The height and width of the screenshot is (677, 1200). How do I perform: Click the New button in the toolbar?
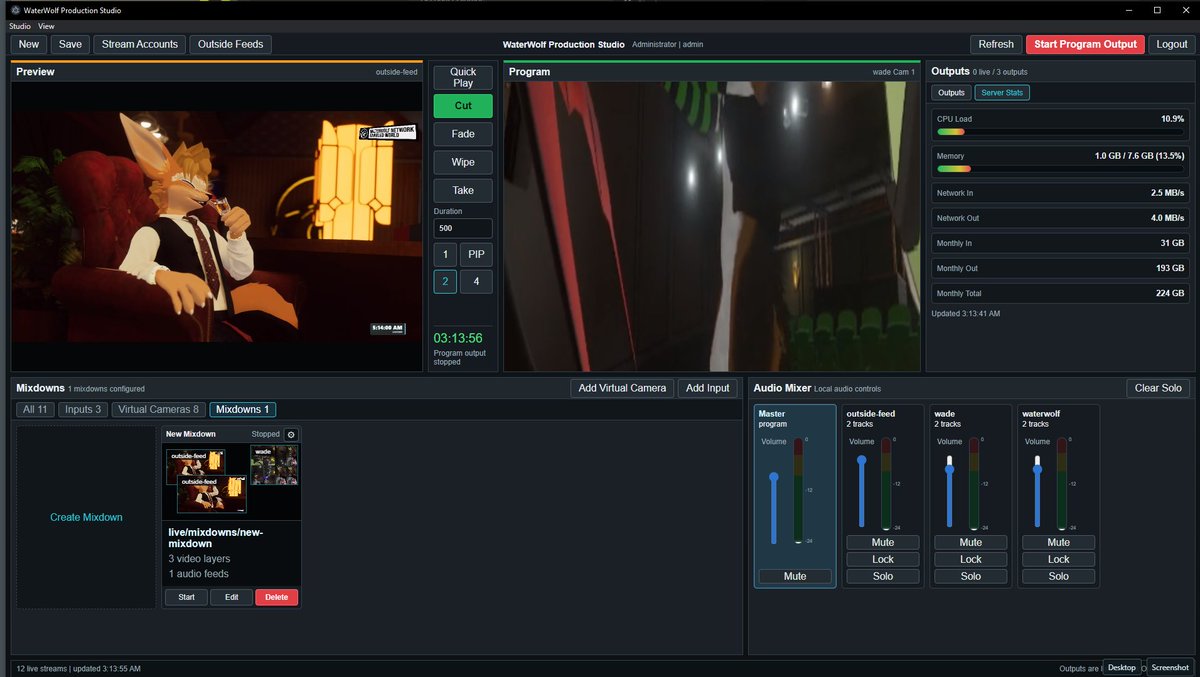(x=29, y=44)
